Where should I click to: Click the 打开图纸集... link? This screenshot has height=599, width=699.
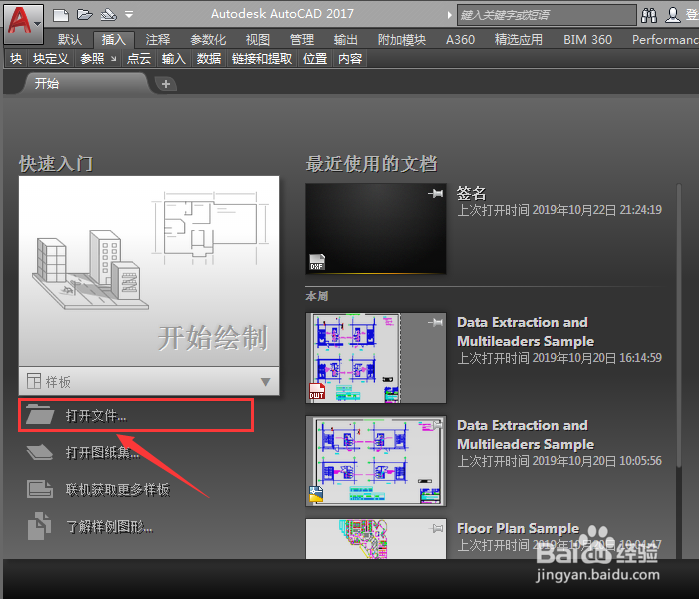[x=103, y=453]
